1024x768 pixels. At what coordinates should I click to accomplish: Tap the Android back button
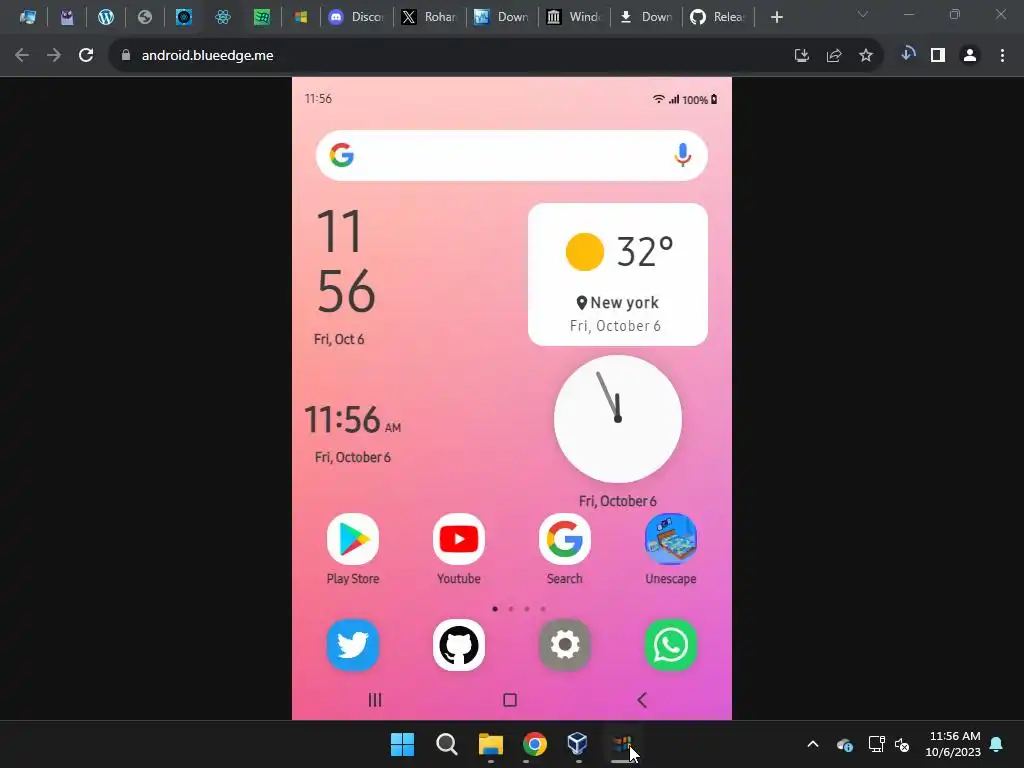coord(642,700)
